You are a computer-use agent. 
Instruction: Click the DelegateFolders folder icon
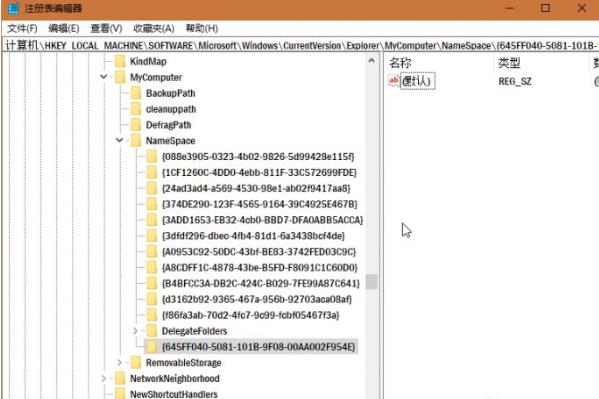[x=152, y=331]
